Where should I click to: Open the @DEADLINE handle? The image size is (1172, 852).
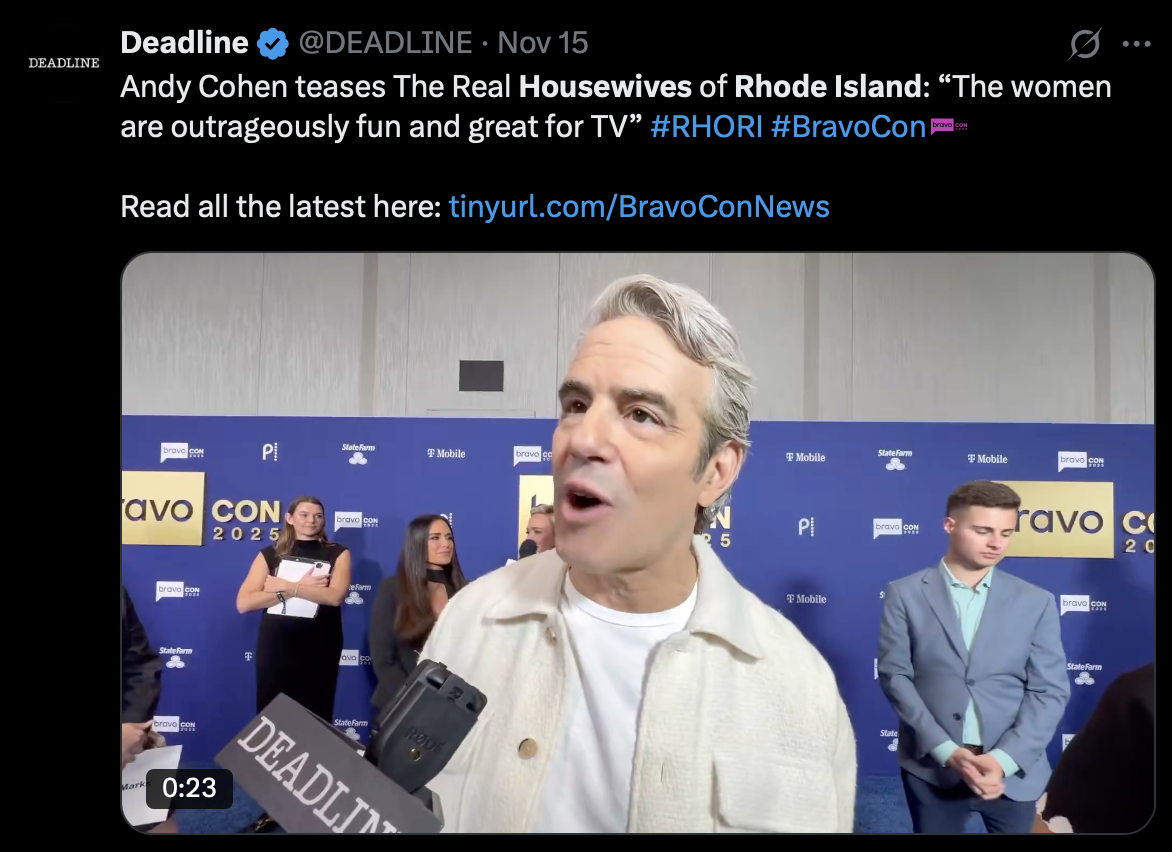385,43
